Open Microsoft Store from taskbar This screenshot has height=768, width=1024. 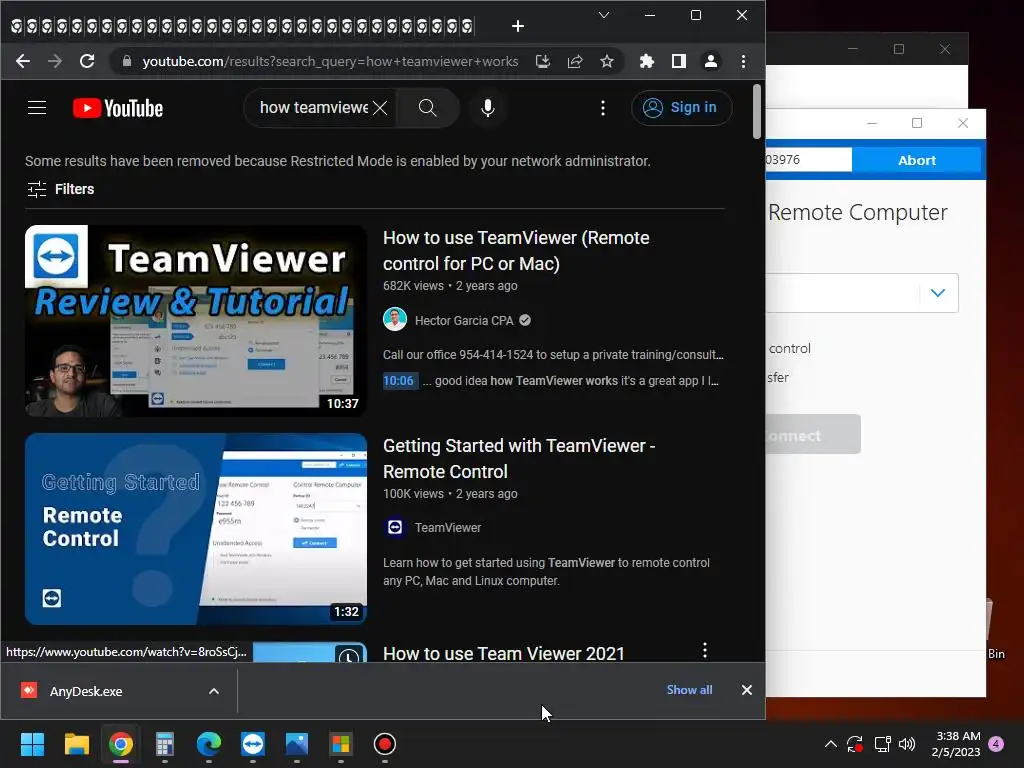340,744
